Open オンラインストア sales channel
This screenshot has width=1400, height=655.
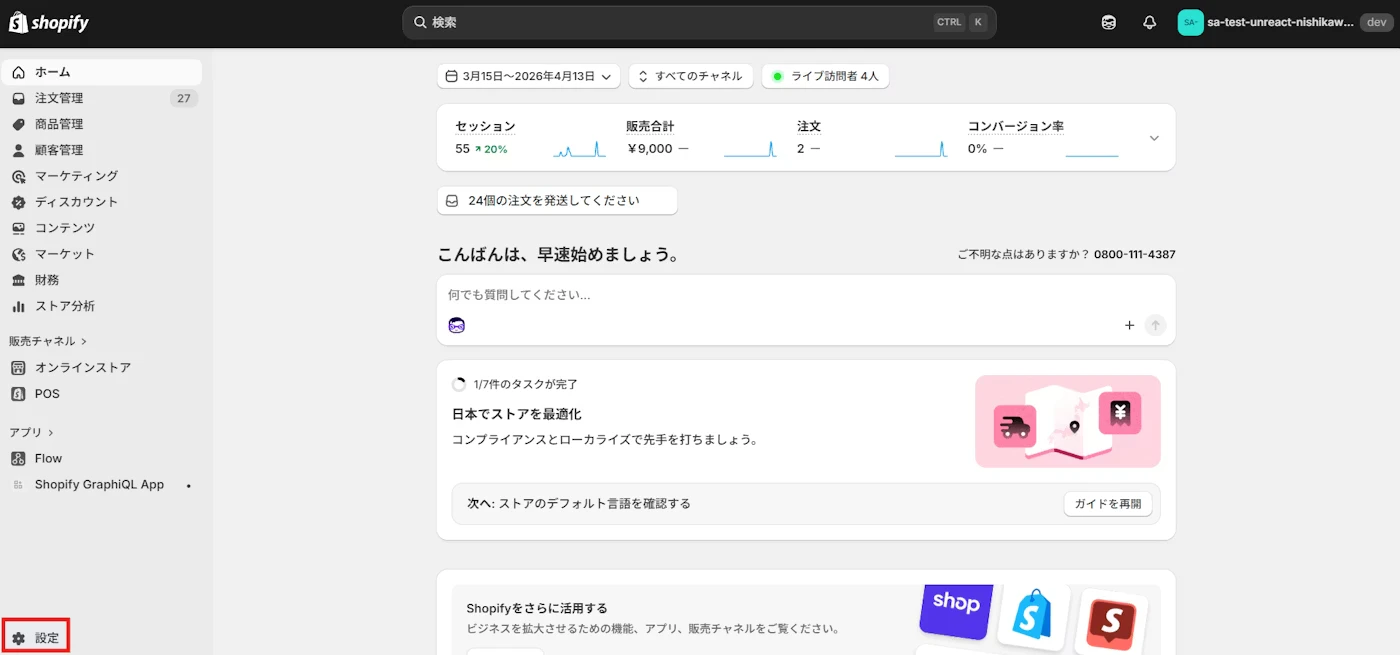(x=102, y=368)
